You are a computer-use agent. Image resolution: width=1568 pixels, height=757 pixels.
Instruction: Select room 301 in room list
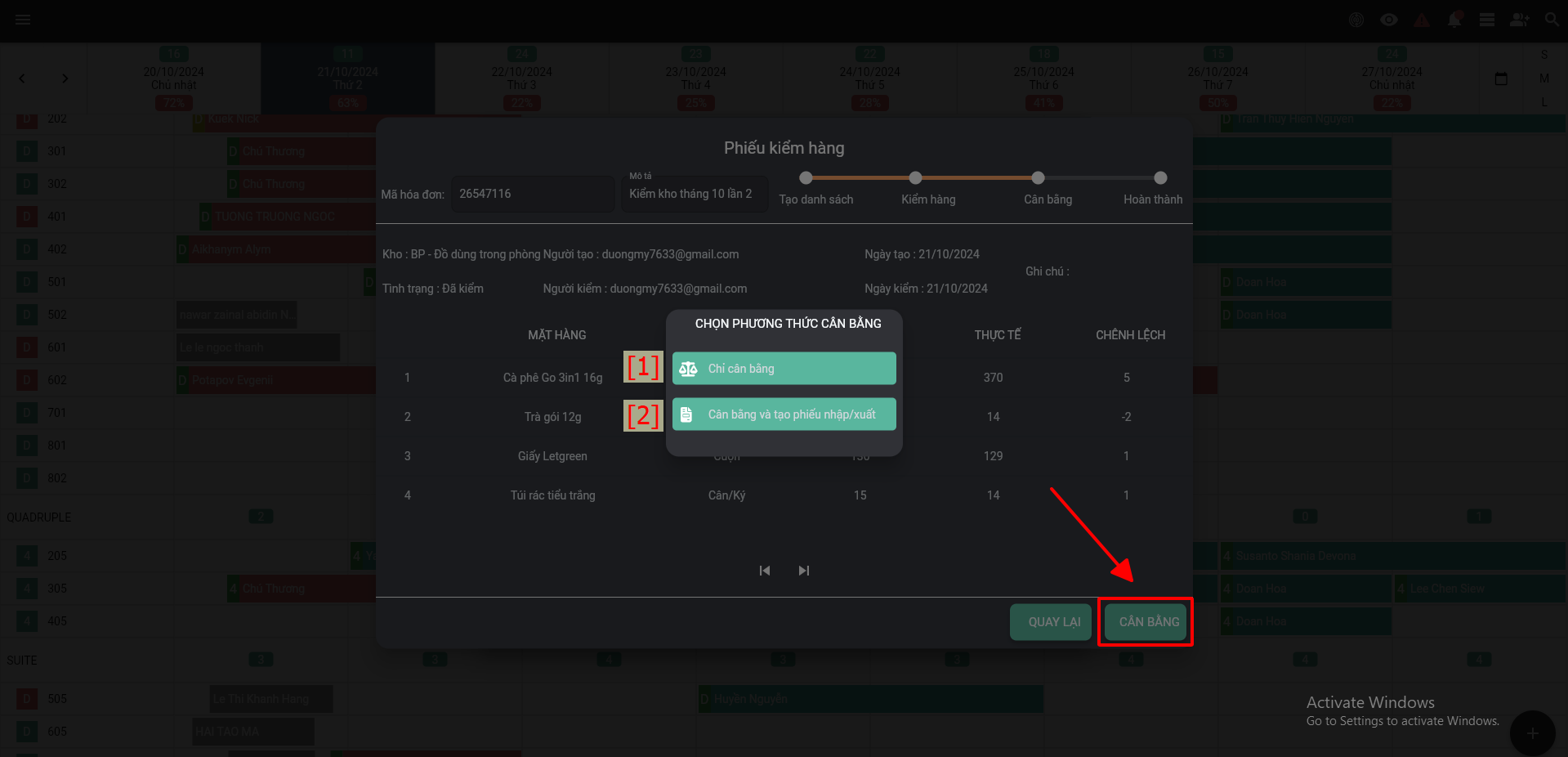[x=57, y=151]
